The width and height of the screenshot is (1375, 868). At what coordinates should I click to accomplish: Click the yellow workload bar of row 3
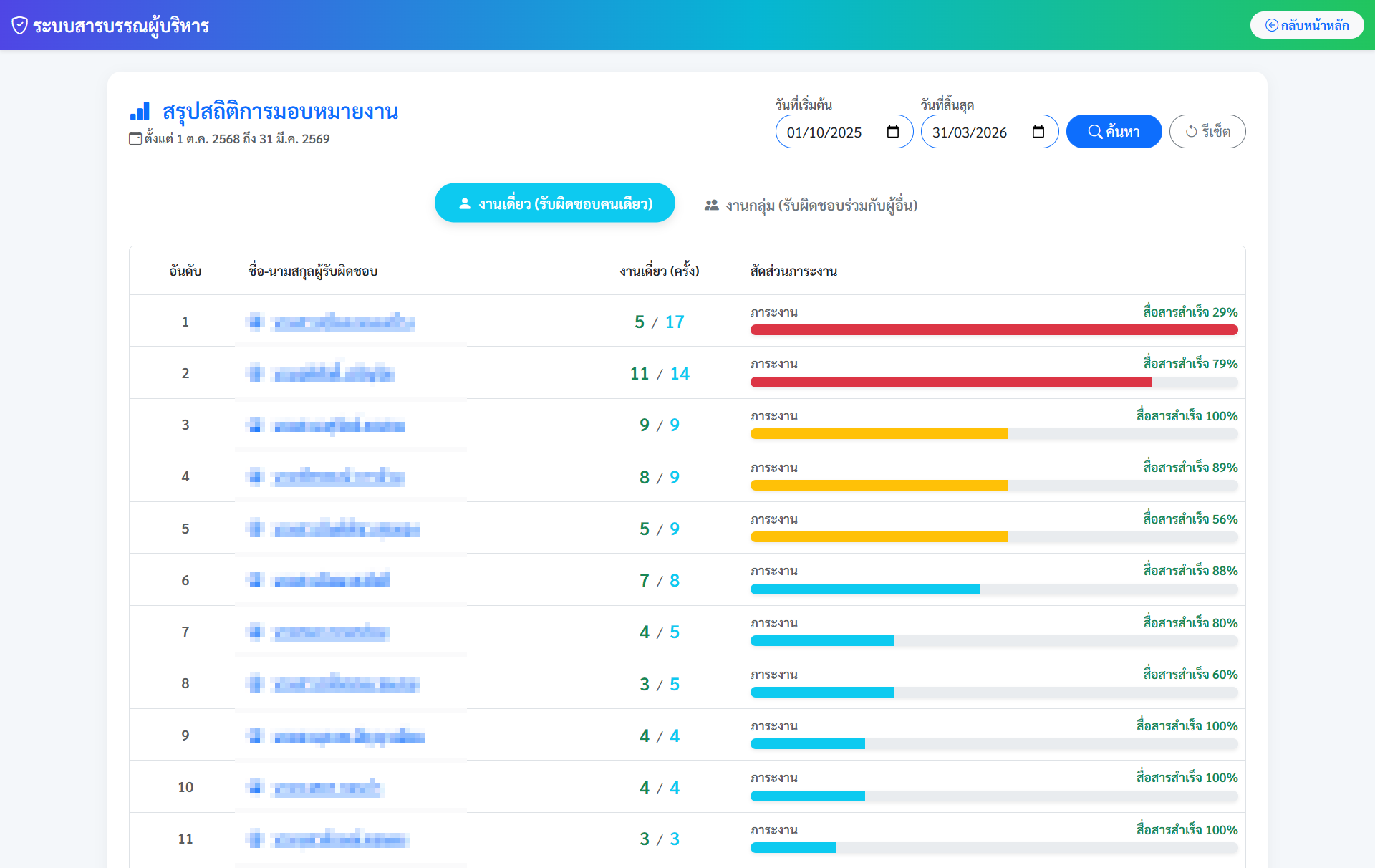coord(879,434)
